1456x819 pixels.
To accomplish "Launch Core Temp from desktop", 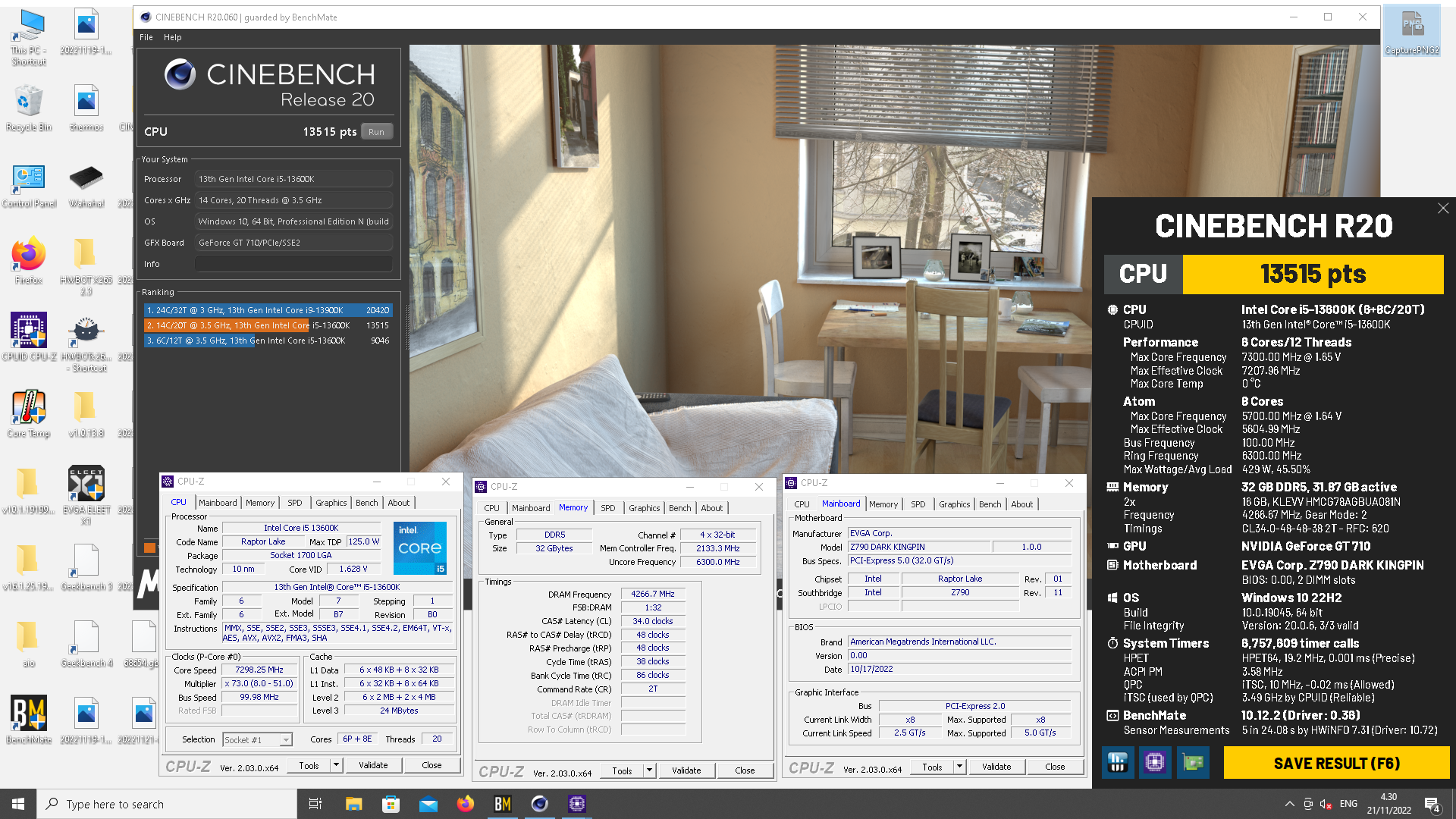I will tap(29, 415).
